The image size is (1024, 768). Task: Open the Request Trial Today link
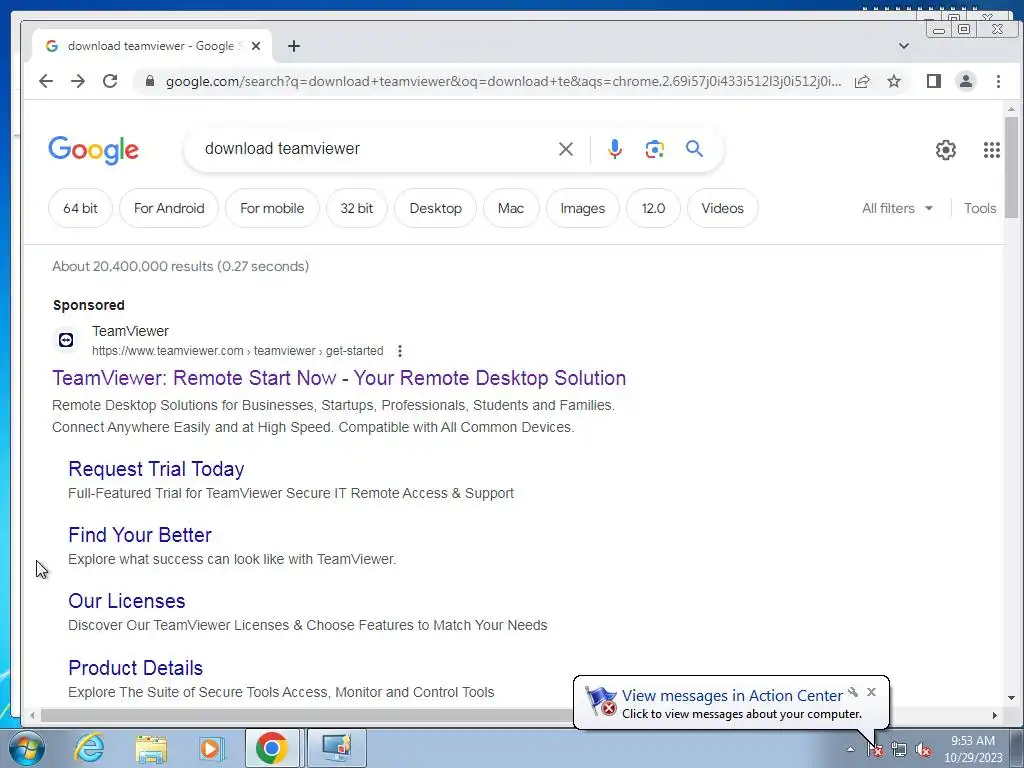(x=156, y=469)
